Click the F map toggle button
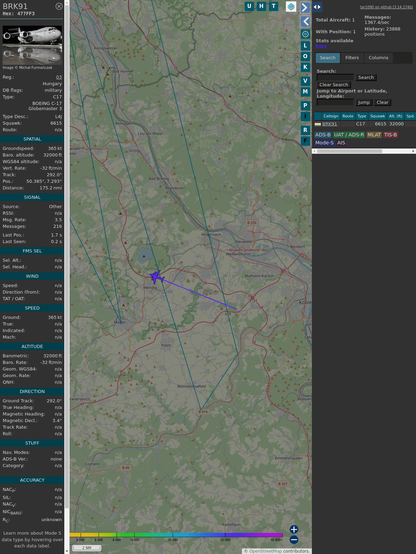 tap(305, 141)
